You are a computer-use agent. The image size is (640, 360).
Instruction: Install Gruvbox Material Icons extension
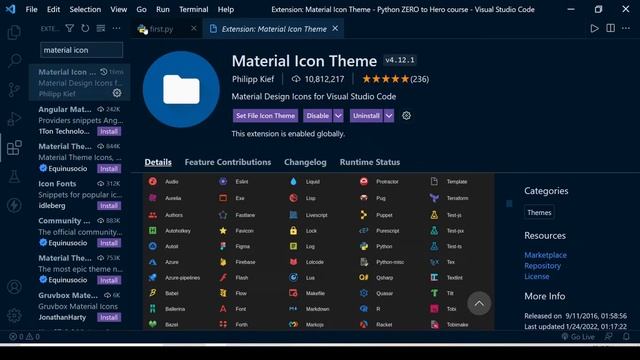109,317
